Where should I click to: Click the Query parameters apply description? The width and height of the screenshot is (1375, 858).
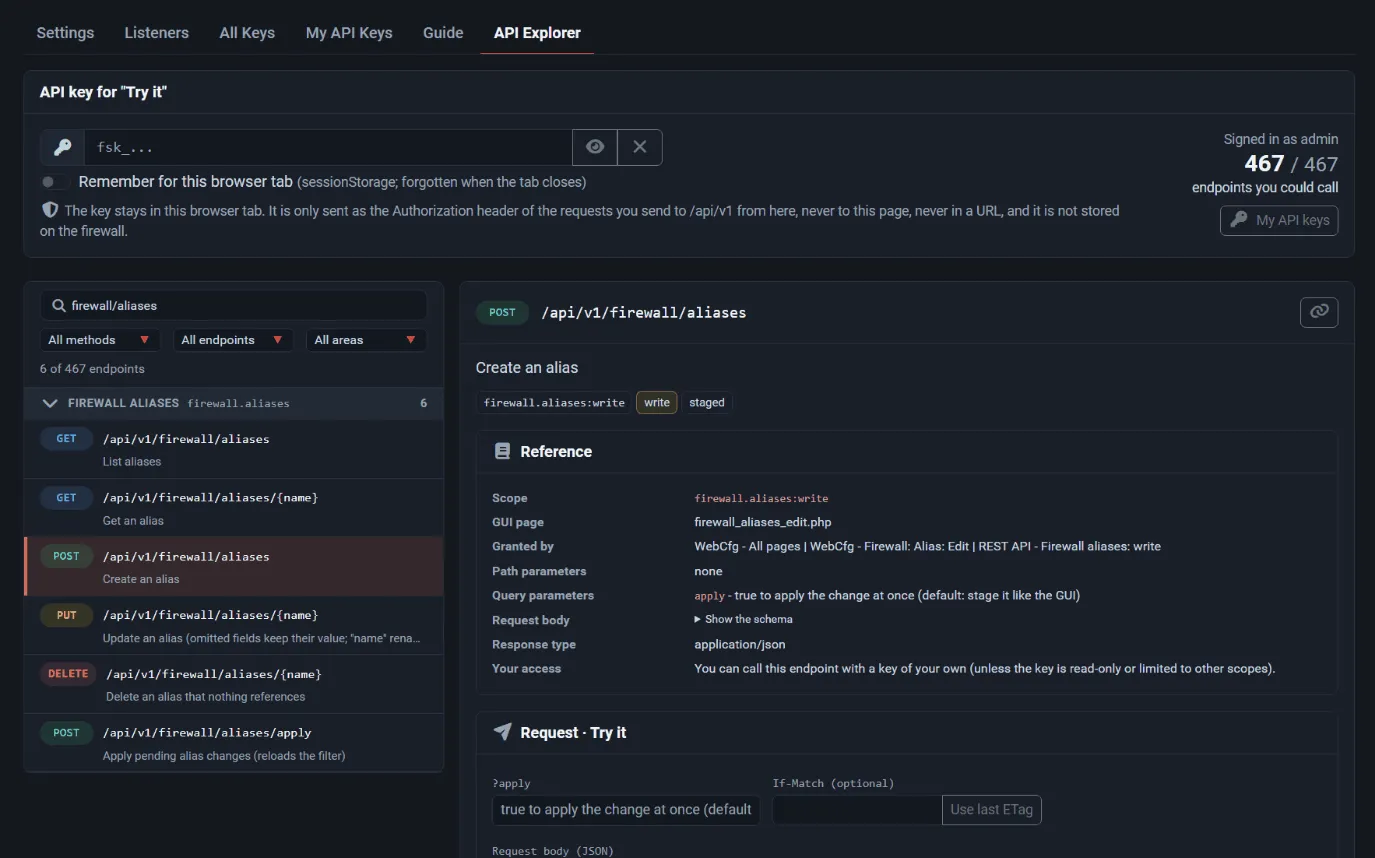pyautogui.click(x=887, y=595)
